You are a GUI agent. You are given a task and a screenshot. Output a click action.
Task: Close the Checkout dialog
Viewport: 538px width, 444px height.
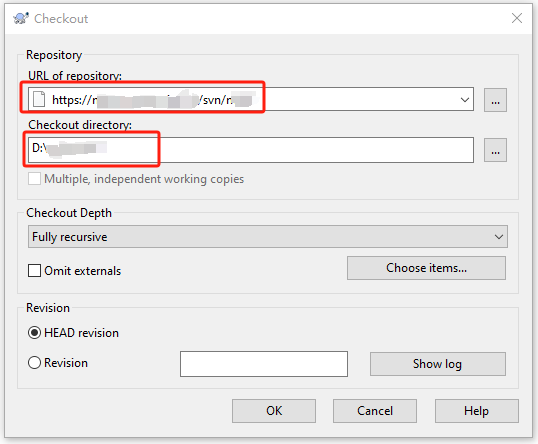[517, 18]
